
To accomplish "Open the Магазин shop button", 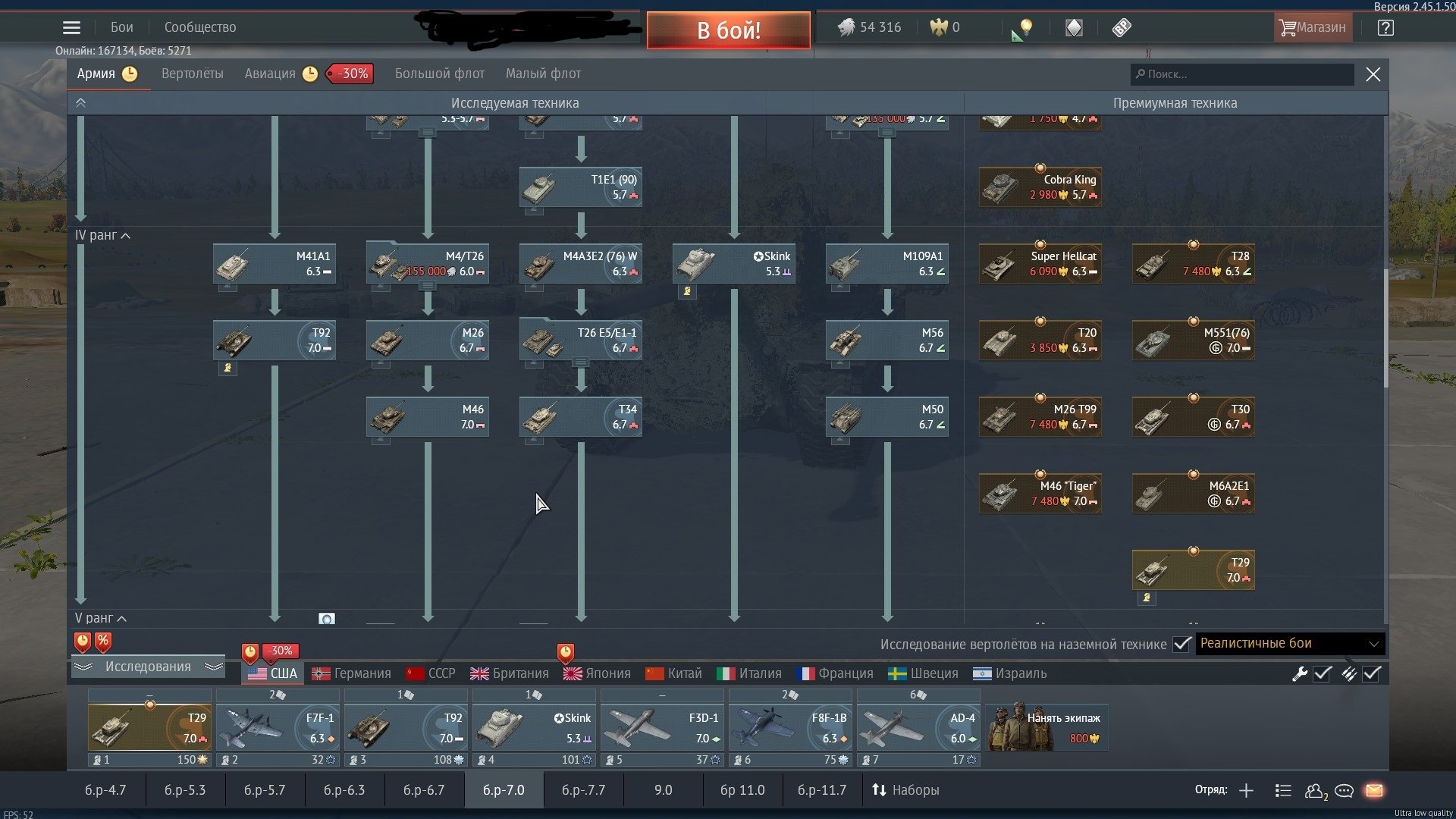I will point(1313,28).
